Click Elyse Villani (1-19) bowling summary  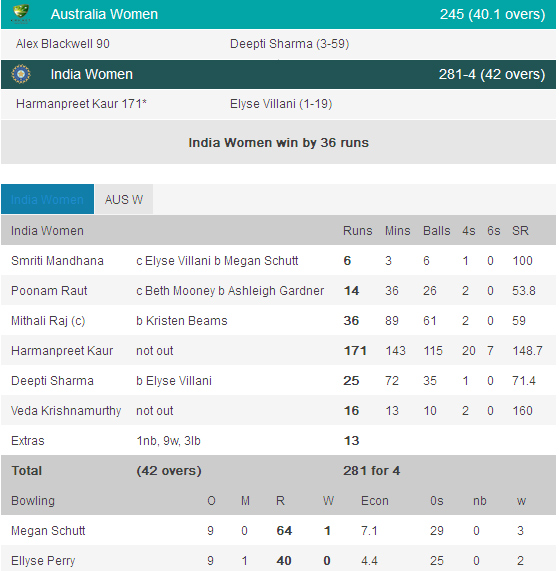click(x=281, y=104)
